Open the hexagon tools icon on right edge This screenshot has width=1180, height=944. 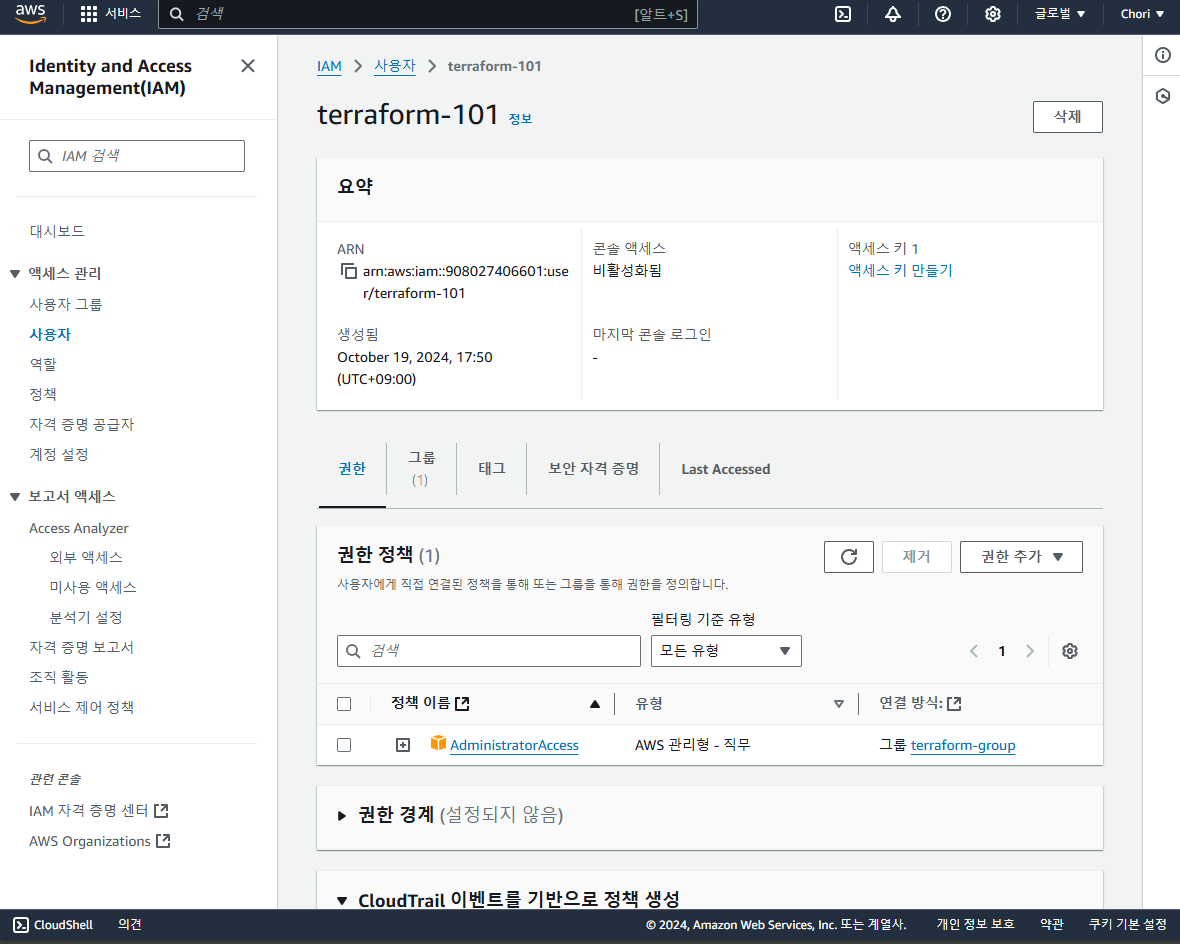(x=1163, y=96)
